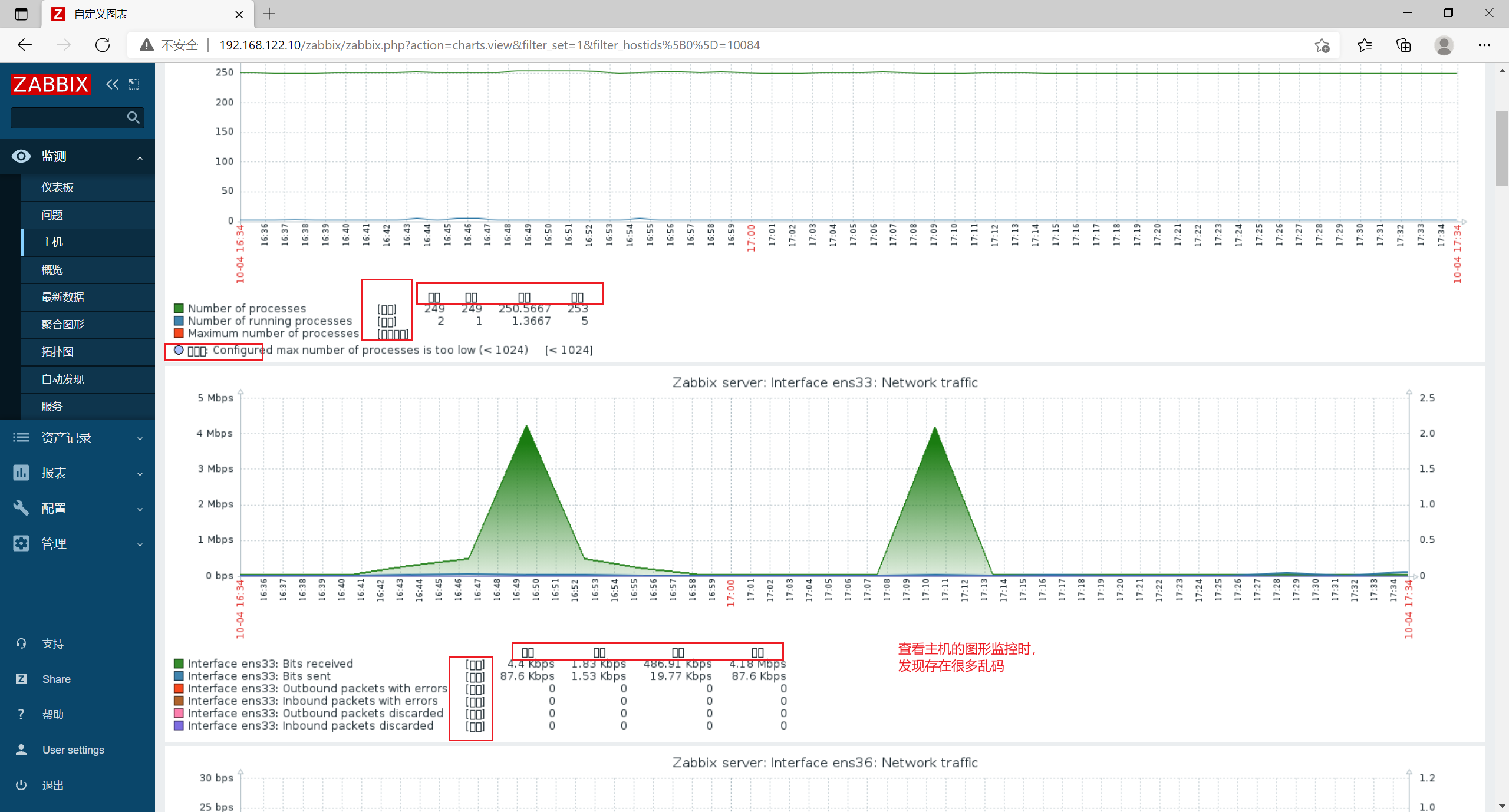Click the question mark help icon
1509x812 pixels.
(x=21, y=714)
